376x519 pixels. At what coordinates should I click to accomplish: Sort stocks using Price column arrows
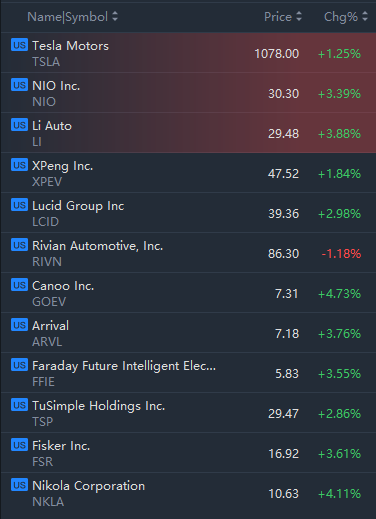click(299, 16)
